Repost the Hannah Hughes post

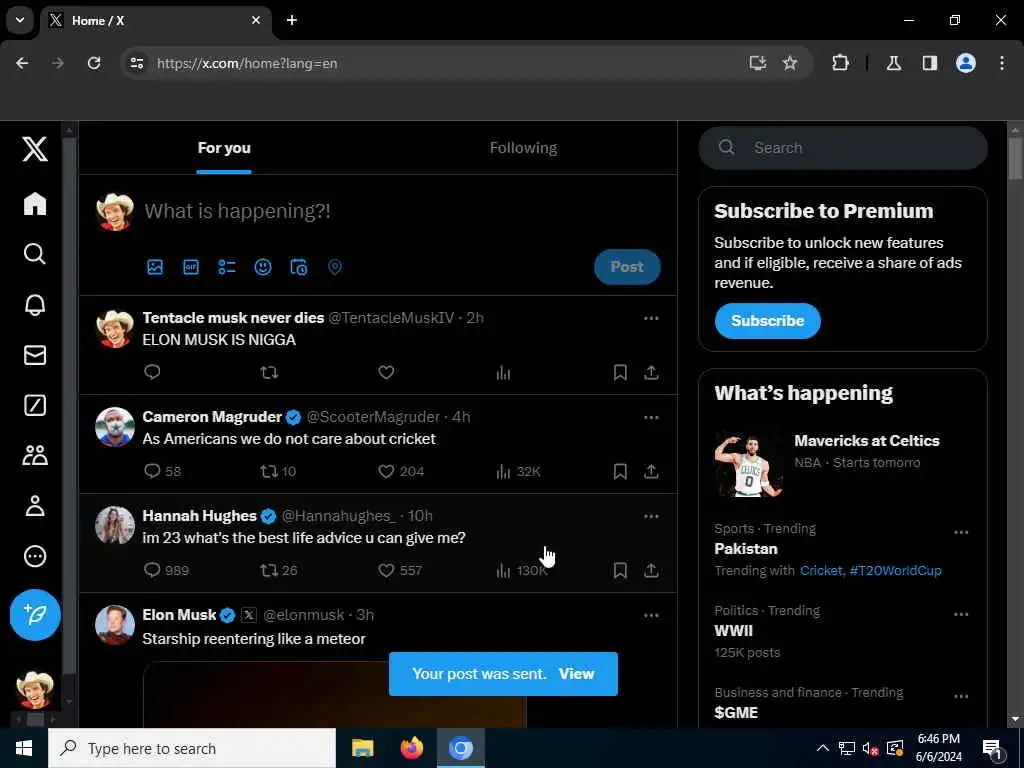coord(269,570)
